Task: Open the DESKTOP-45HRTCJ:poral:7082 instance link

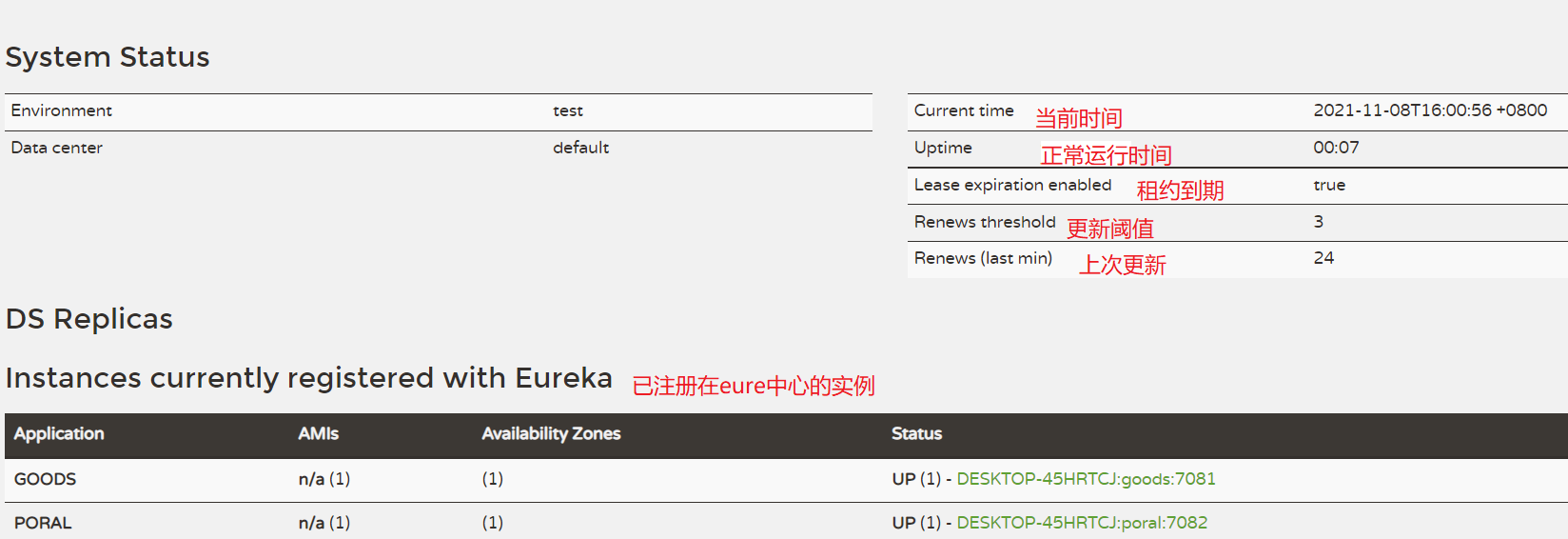Action: click(x=1082, y=523)
